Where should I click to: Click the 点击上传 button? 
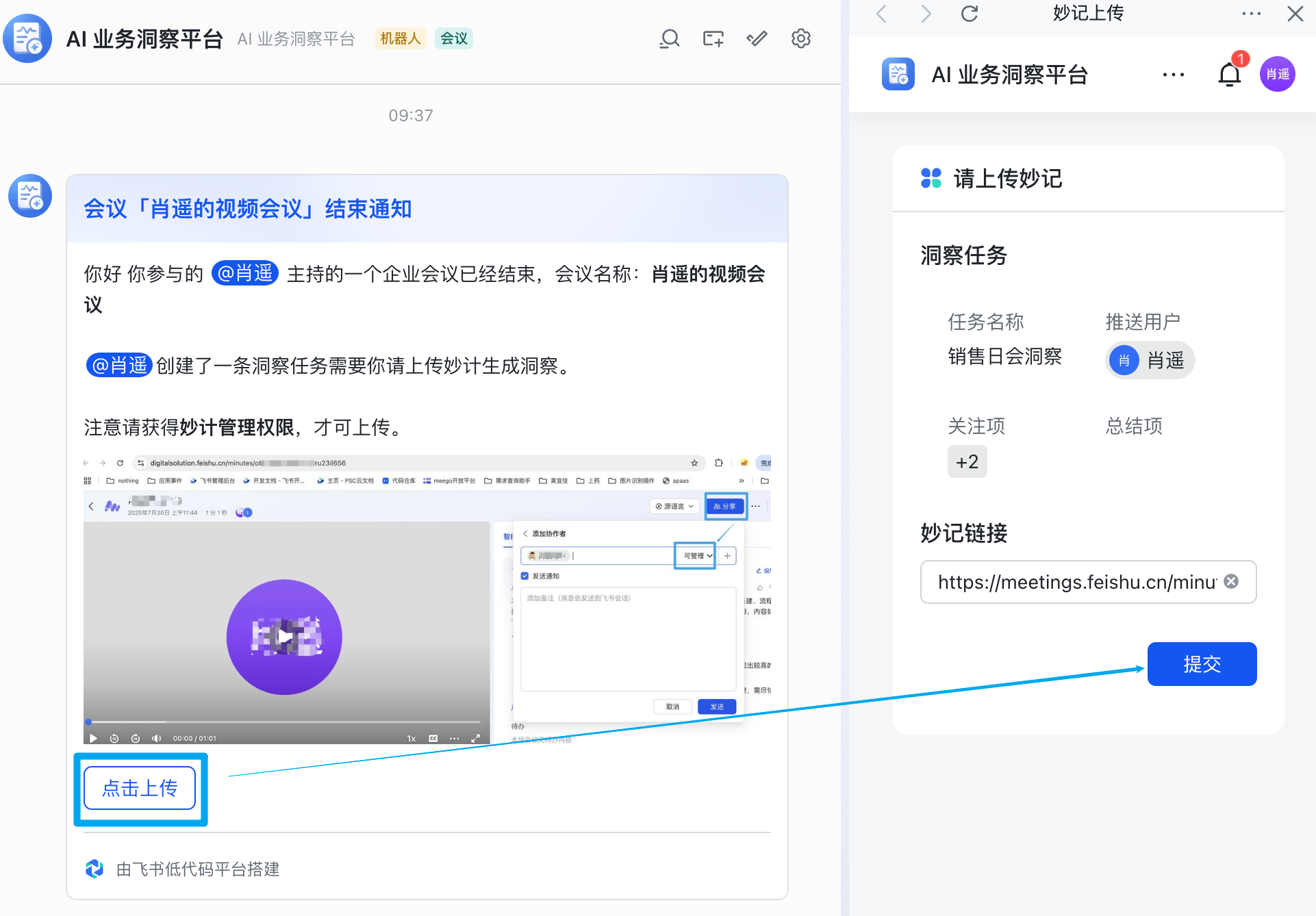pyautogui.click(x=140, y=788)
